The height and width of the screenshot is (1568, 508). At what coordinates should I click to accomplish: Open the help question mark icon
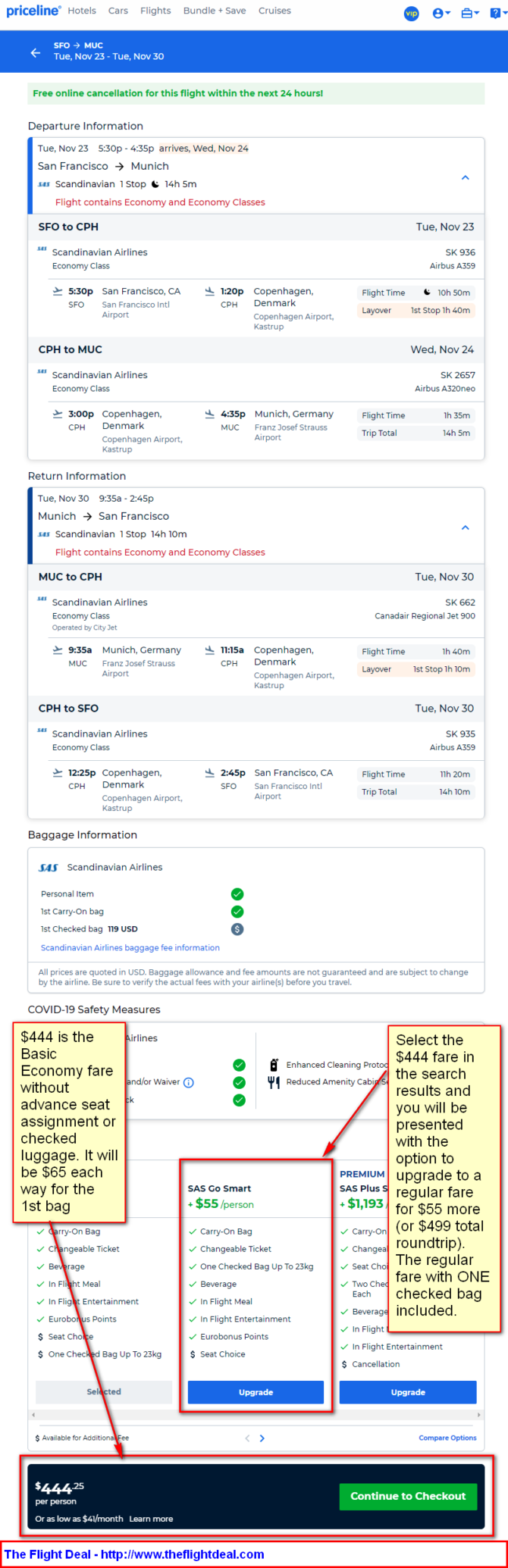pos(497,13)
